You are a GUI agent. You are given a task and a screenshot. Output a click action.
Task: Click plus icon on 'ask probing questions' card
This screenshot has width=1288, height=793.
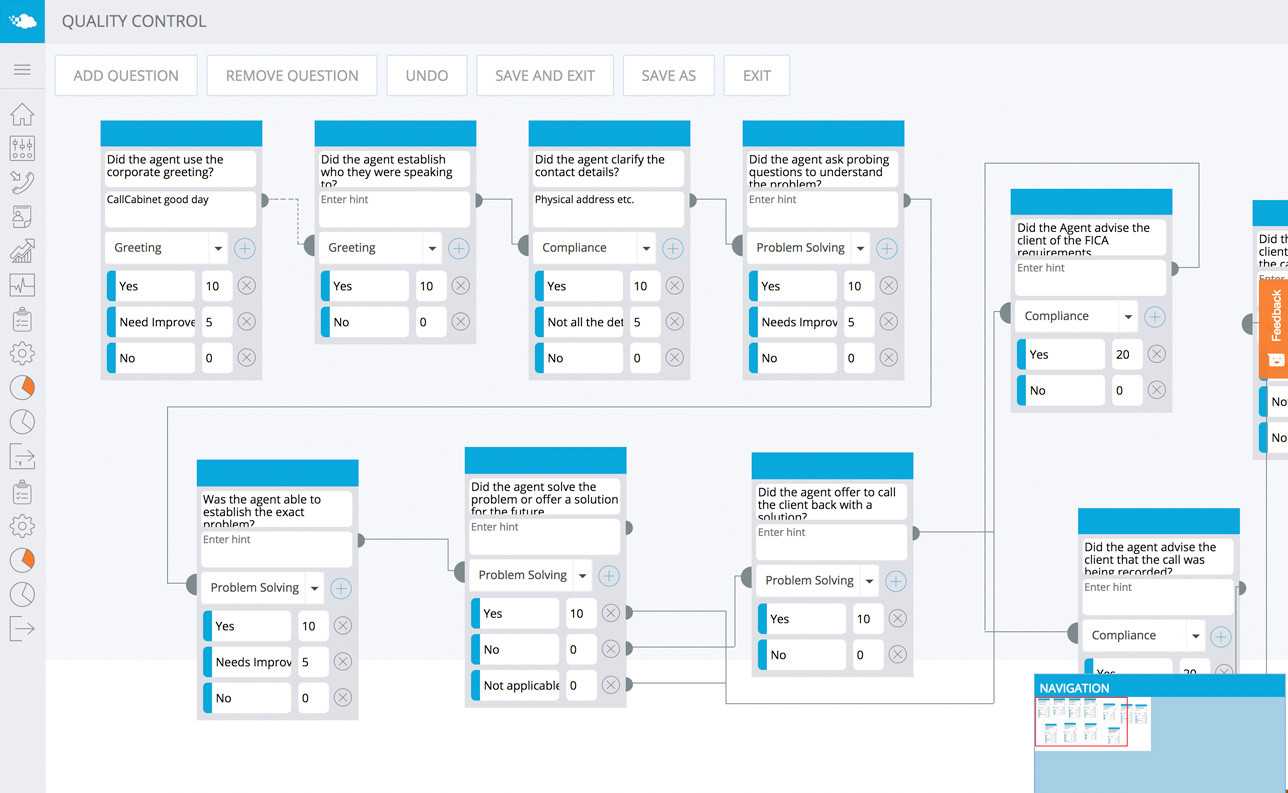tap(887, 248)
